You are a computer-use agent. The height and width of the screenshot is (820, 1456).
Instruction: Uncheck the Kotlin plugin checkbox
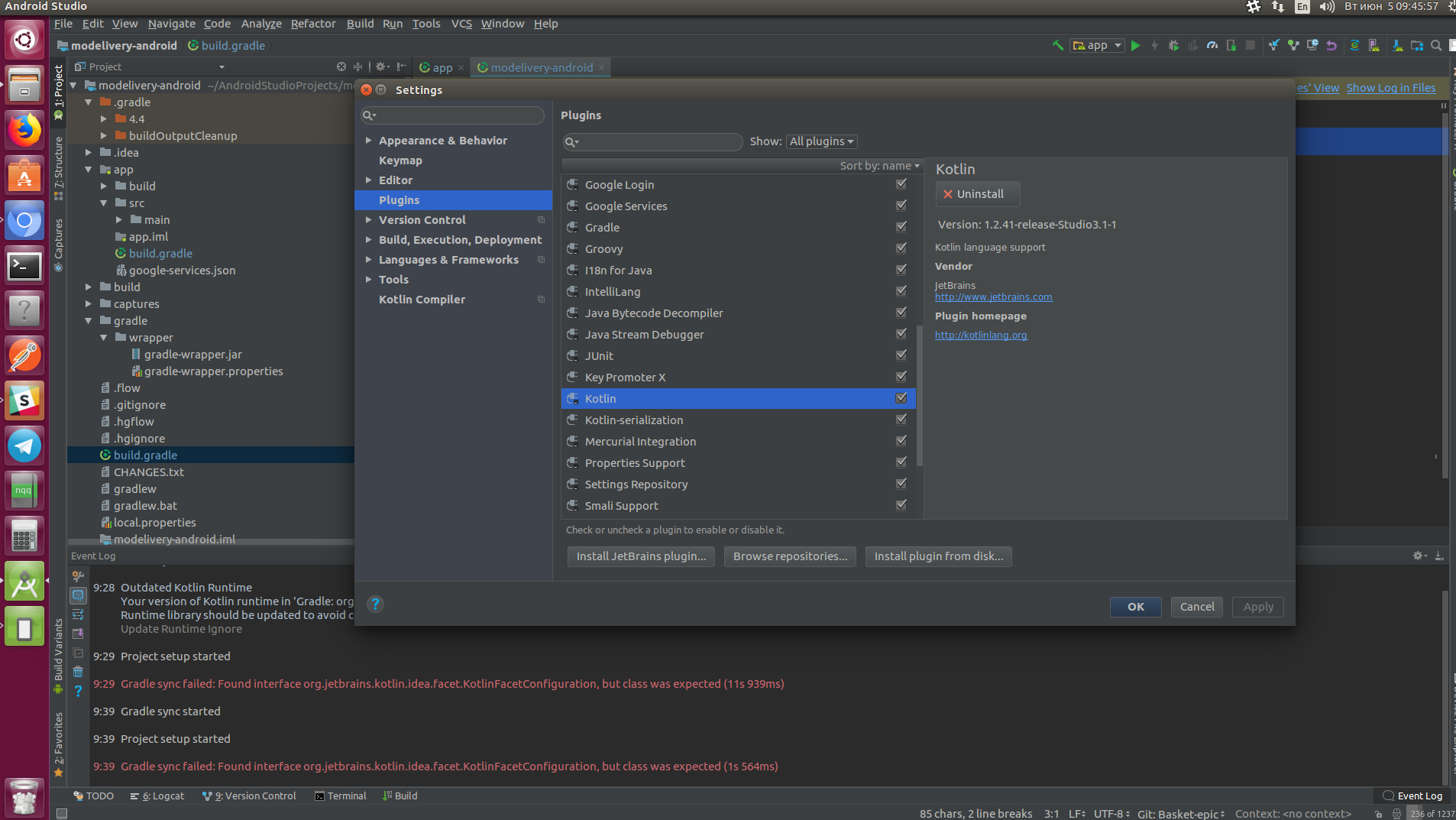(x=901, y=398)
